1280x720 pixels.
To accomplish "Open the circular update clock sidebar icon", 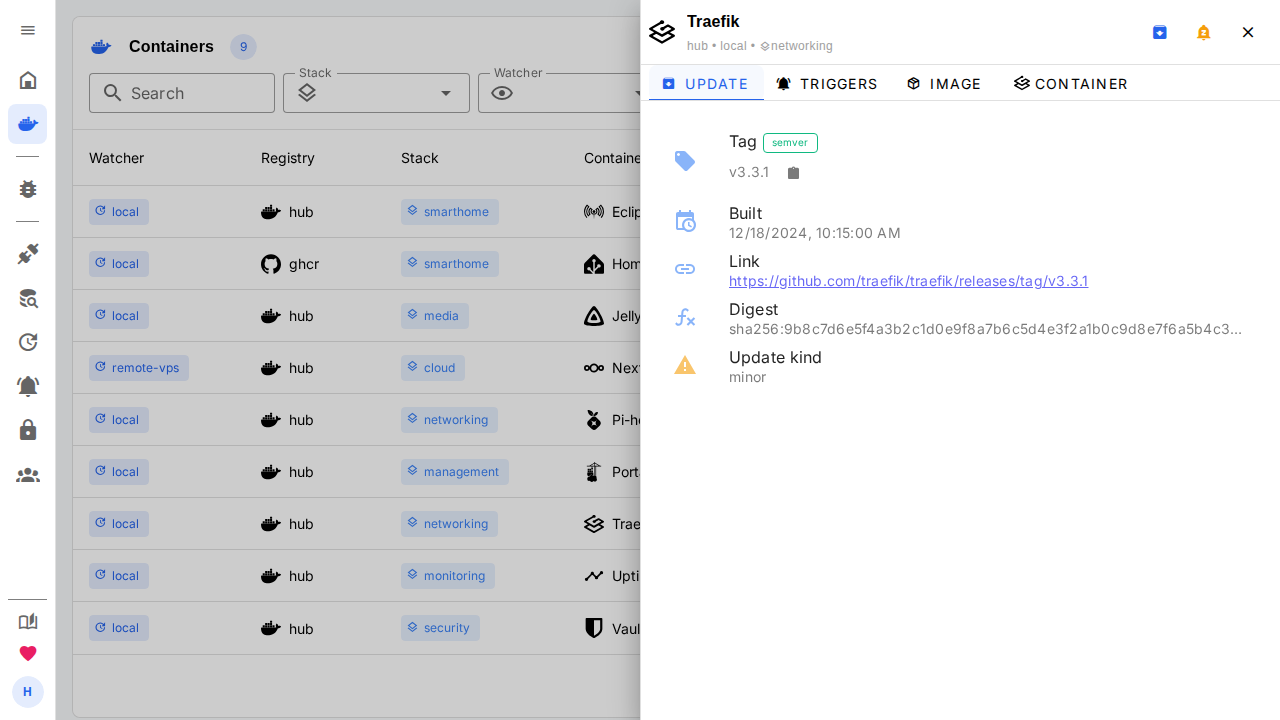I will point(28,342).
